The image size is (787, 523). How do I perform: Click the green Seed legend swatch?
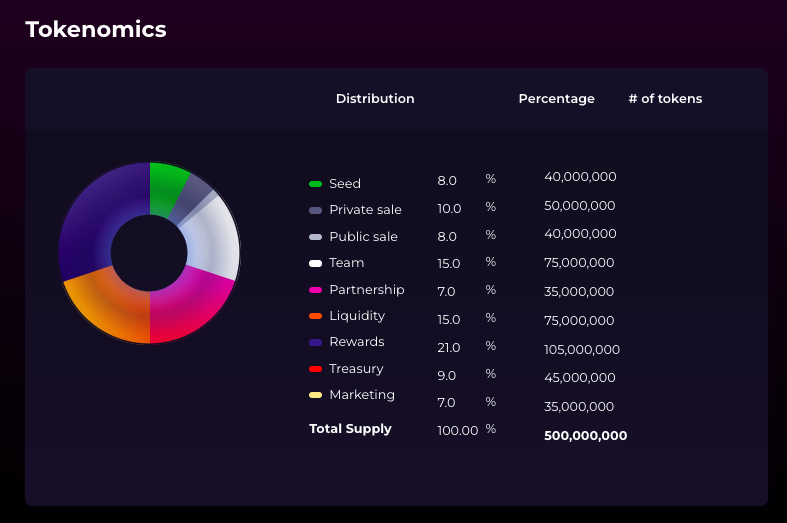(315, 184)
